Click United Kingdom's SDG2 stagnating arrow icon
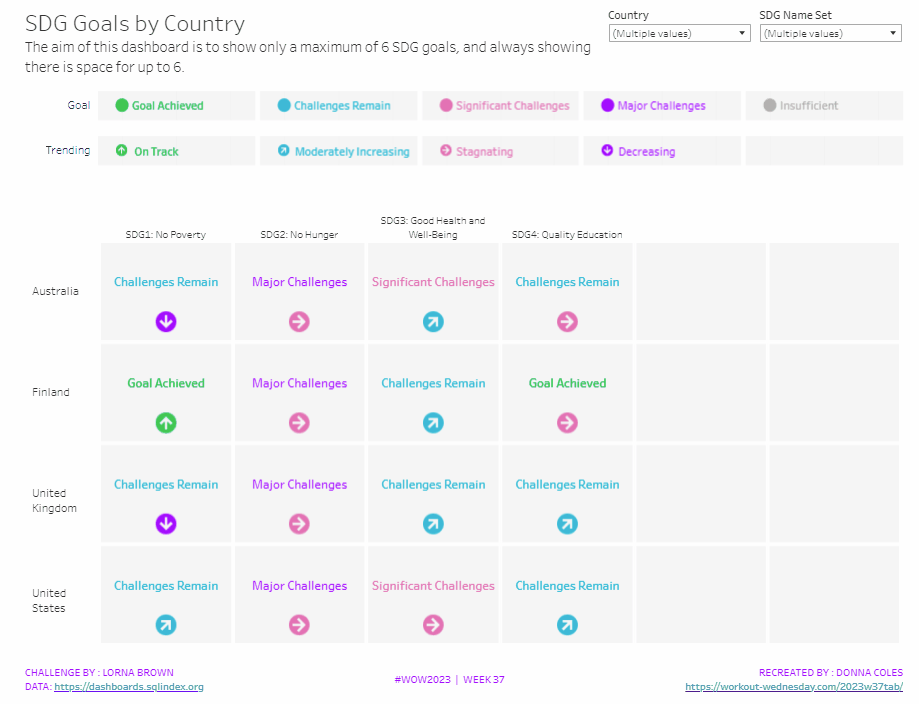The height and width of the screenshot is (704, 919). [x=299, y=524]
